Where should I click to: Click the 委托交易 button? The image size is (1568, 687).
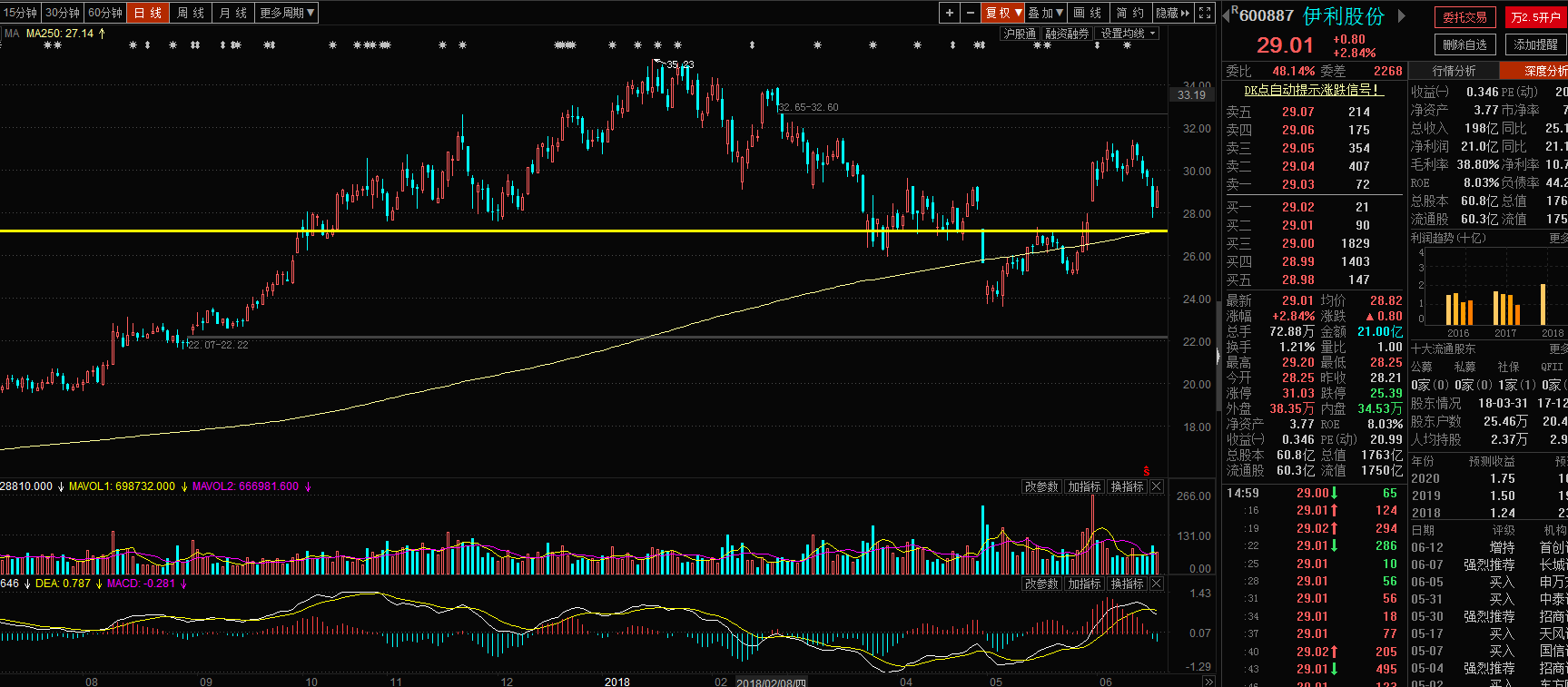1464,17
